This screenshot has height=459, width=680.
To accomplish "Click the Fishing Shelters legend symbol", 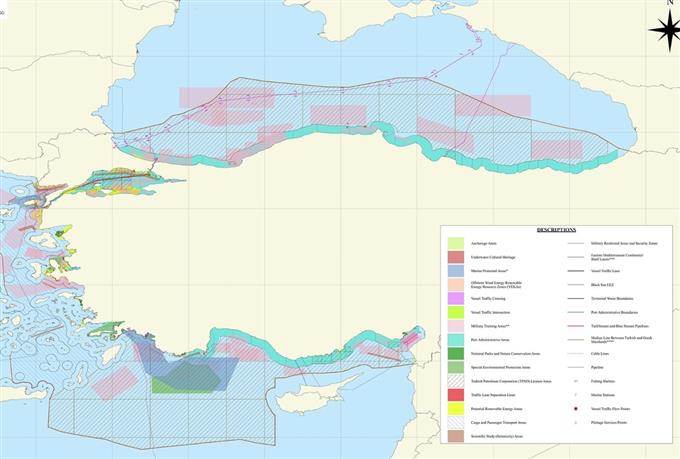I will coord(577,381).
